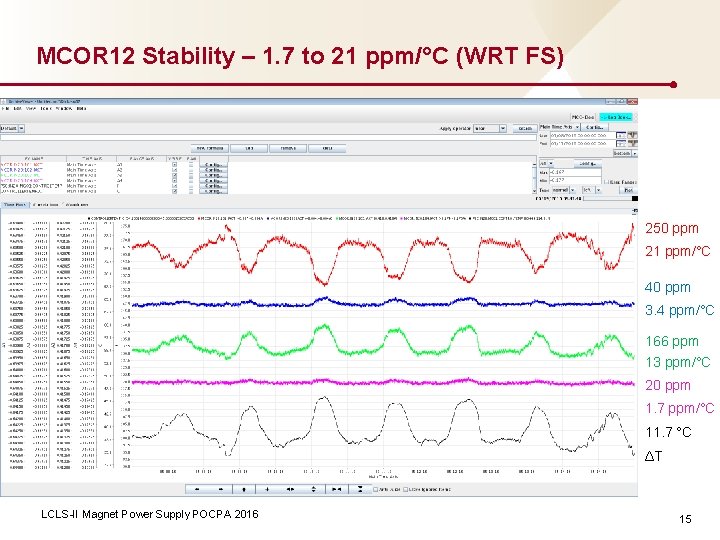This screenshot has height=540, width=720.
Task: Click button right of A1 axis dropdown
Action: [587, 163]
